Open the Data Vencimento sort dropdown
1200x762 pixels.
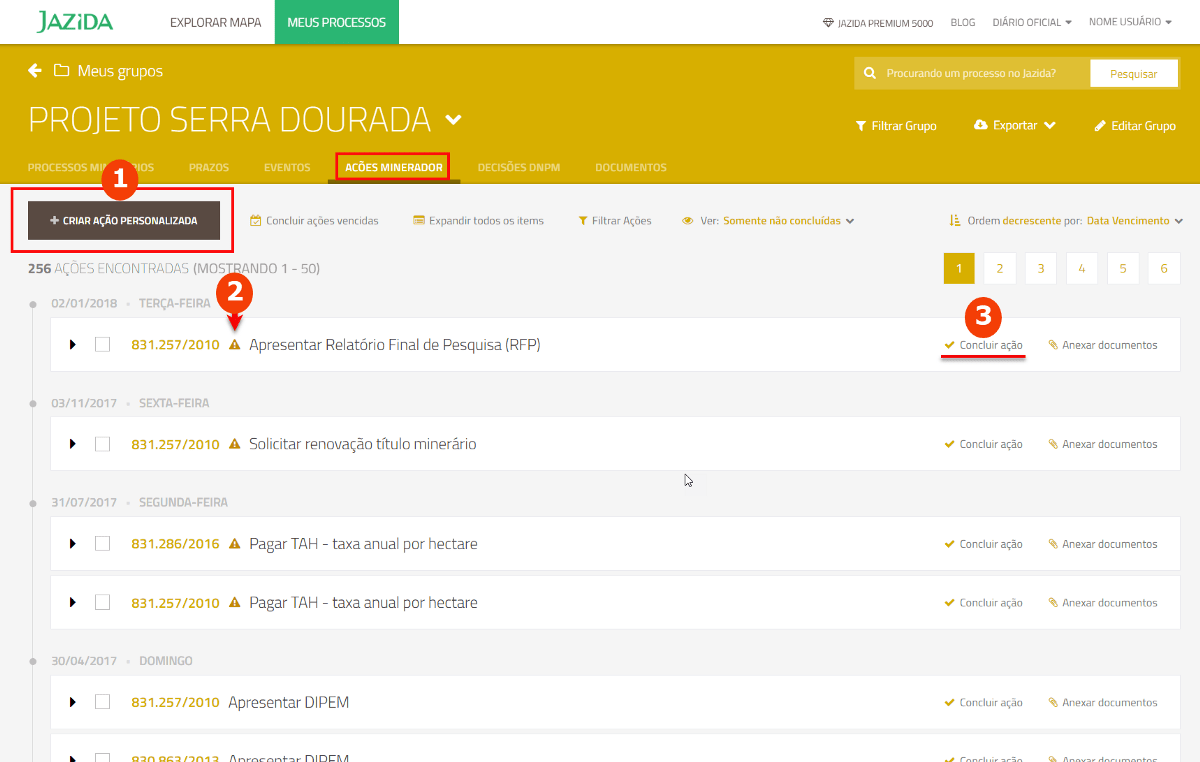[1134, 221]
